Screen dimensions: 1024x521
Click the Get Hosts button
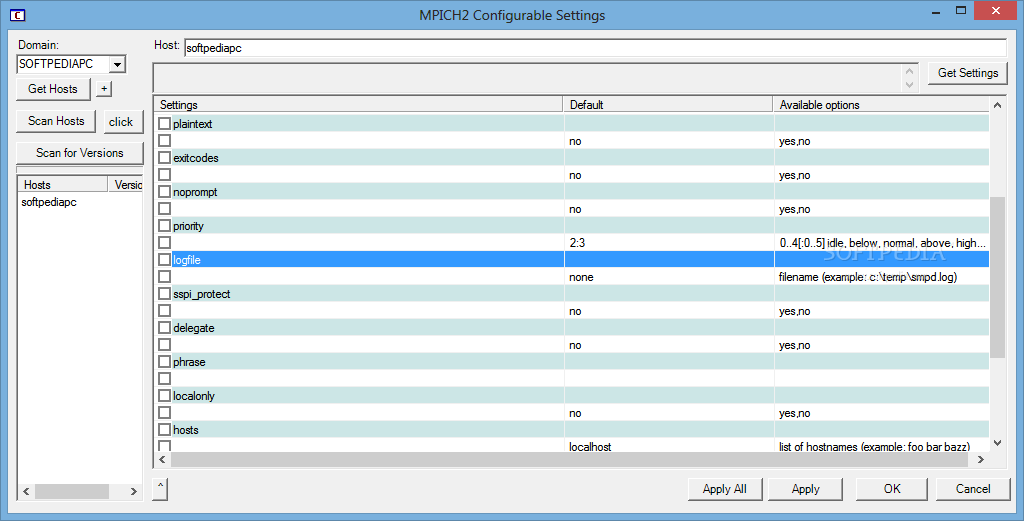tap(53, 89)
